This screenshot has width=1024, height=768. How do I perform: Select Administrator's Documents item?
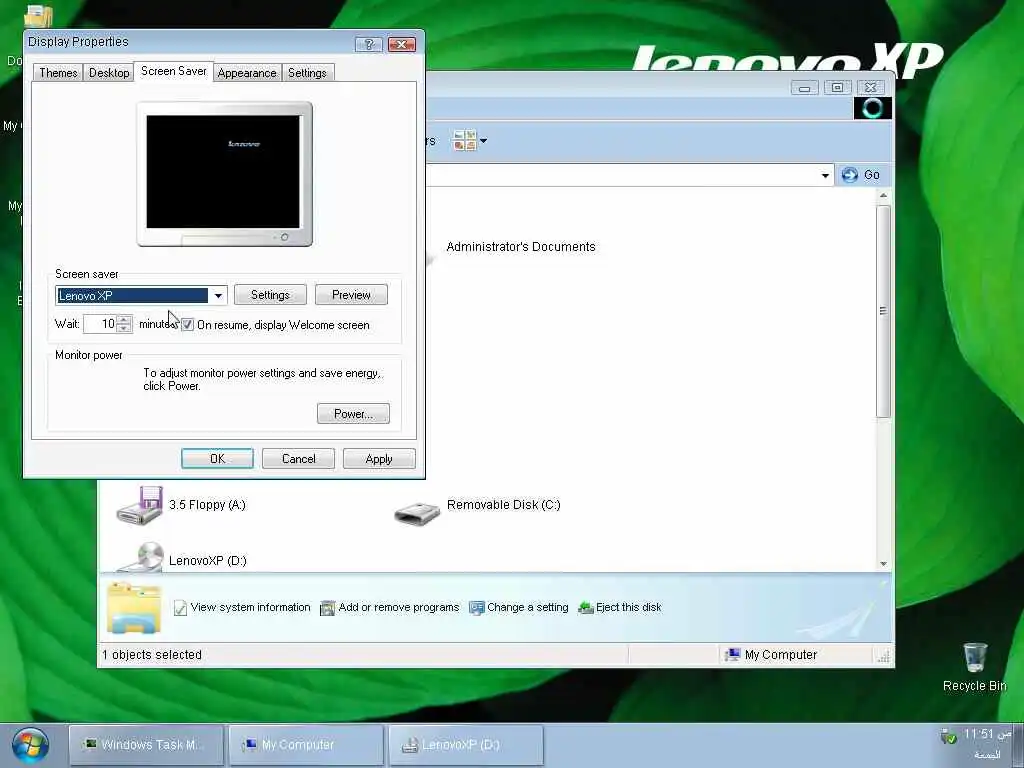[x=520, y=247]
